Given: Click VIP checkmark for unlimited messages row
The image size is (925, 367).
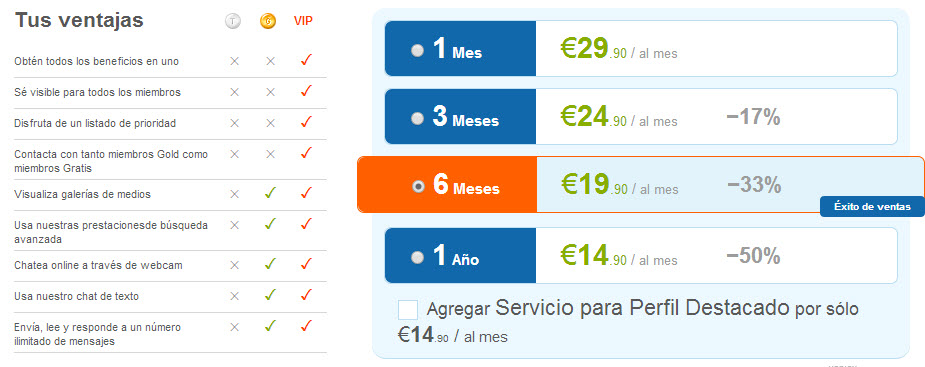Looking at the screenshot, I should pos(306,325).
